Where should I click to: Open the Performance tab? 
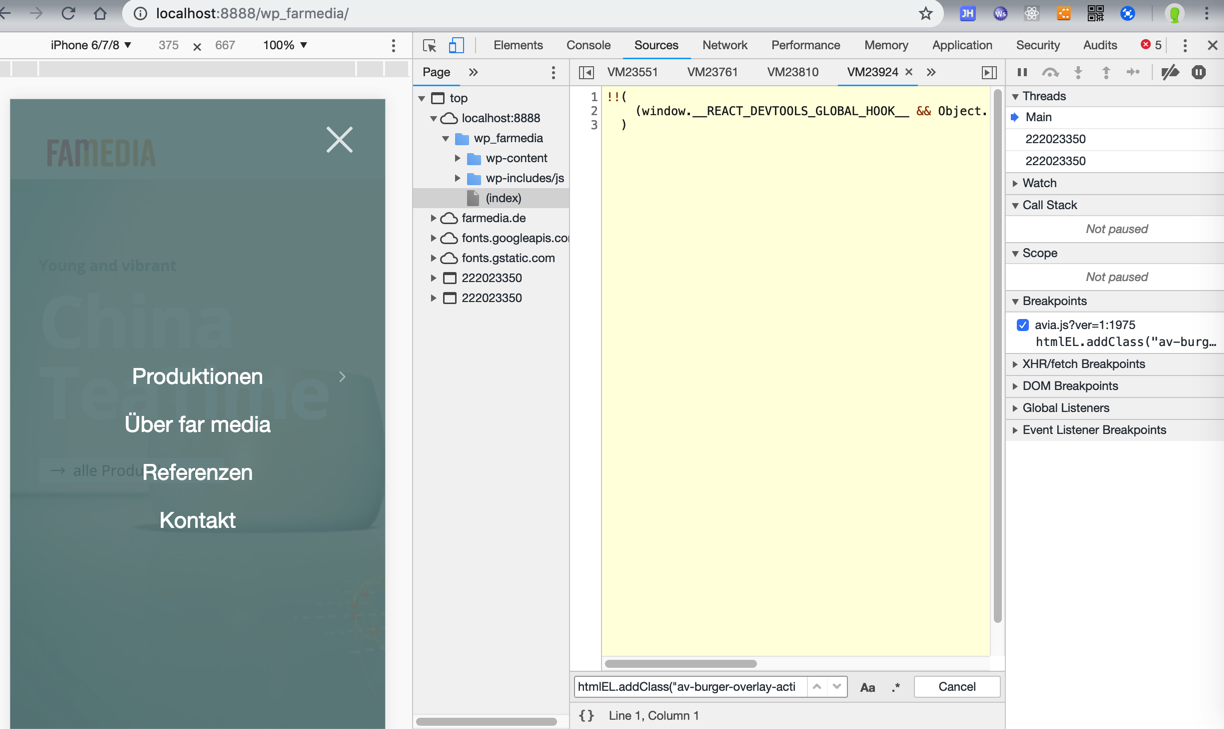tap(805, 45)
